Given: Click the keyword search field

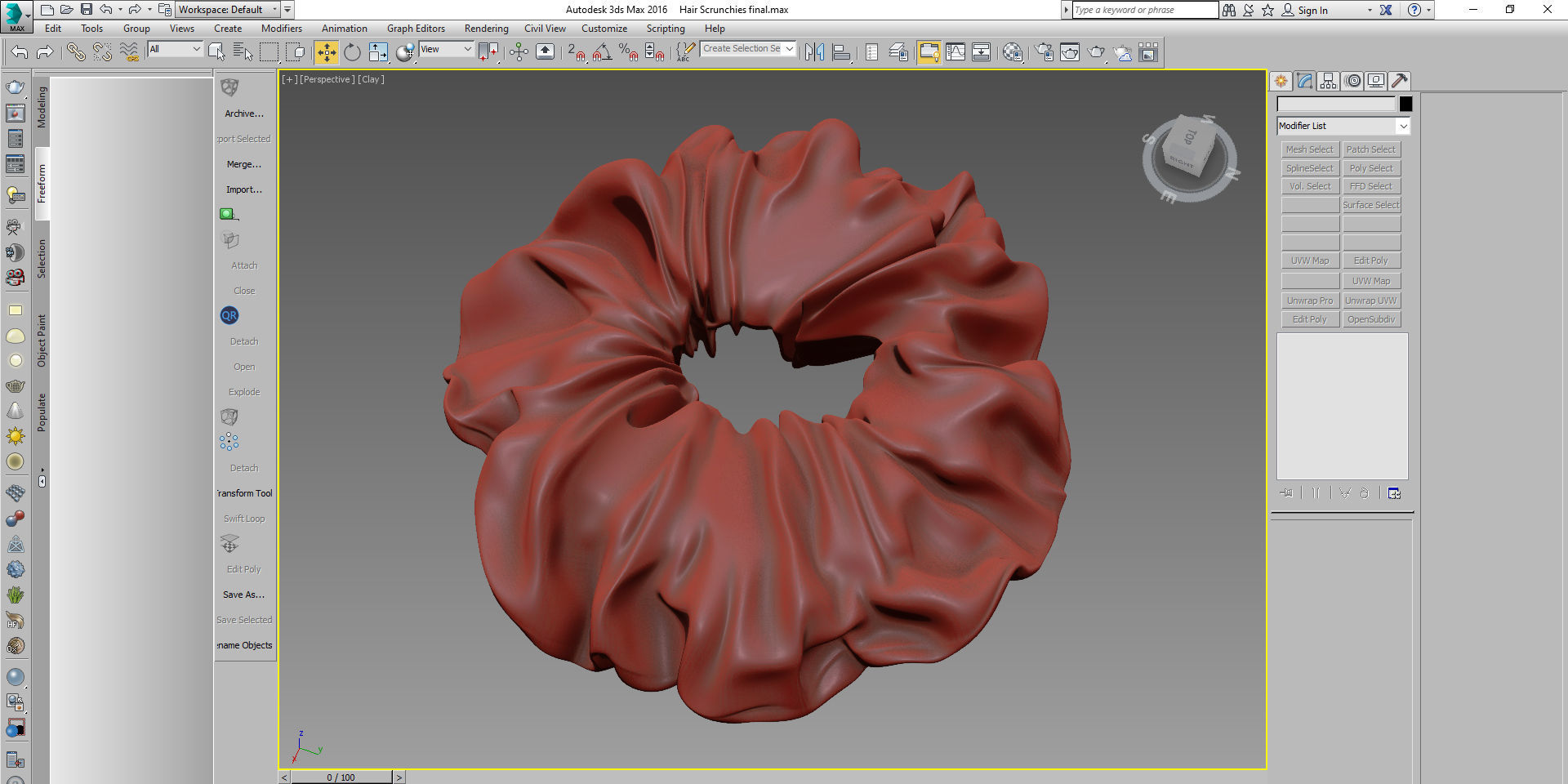Looking at the screenshot, I should 1145,10.
